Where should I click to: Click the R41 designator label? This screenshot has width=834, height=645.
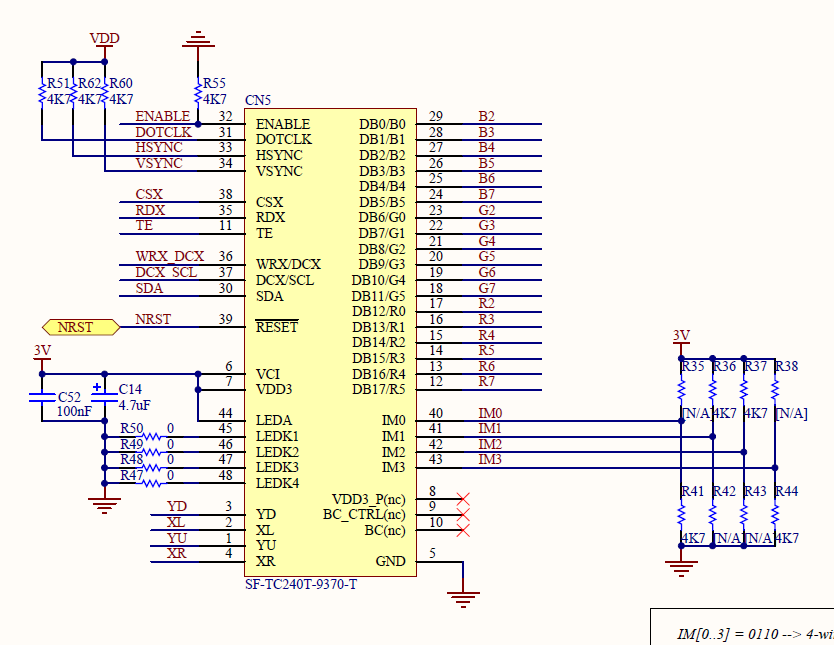click(x=693, y=491)
